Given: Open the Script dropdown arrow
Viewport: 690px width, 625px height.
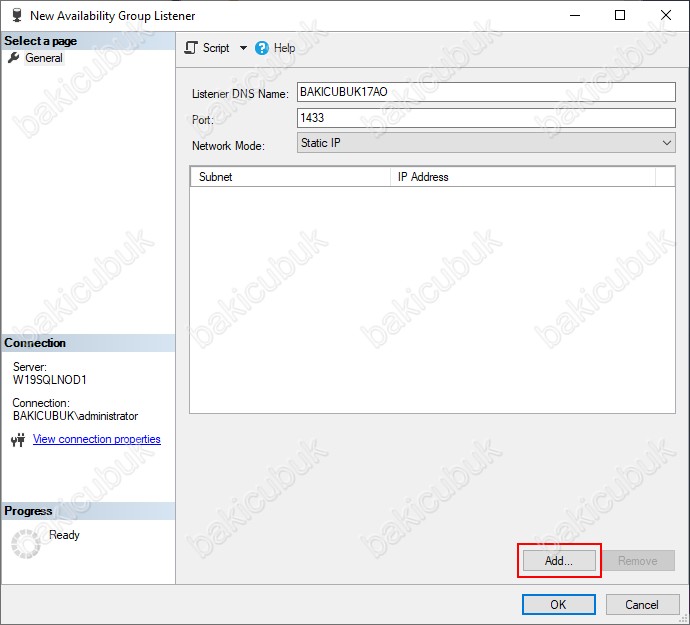Looking at the screenshot, I should tap(243, 48).
